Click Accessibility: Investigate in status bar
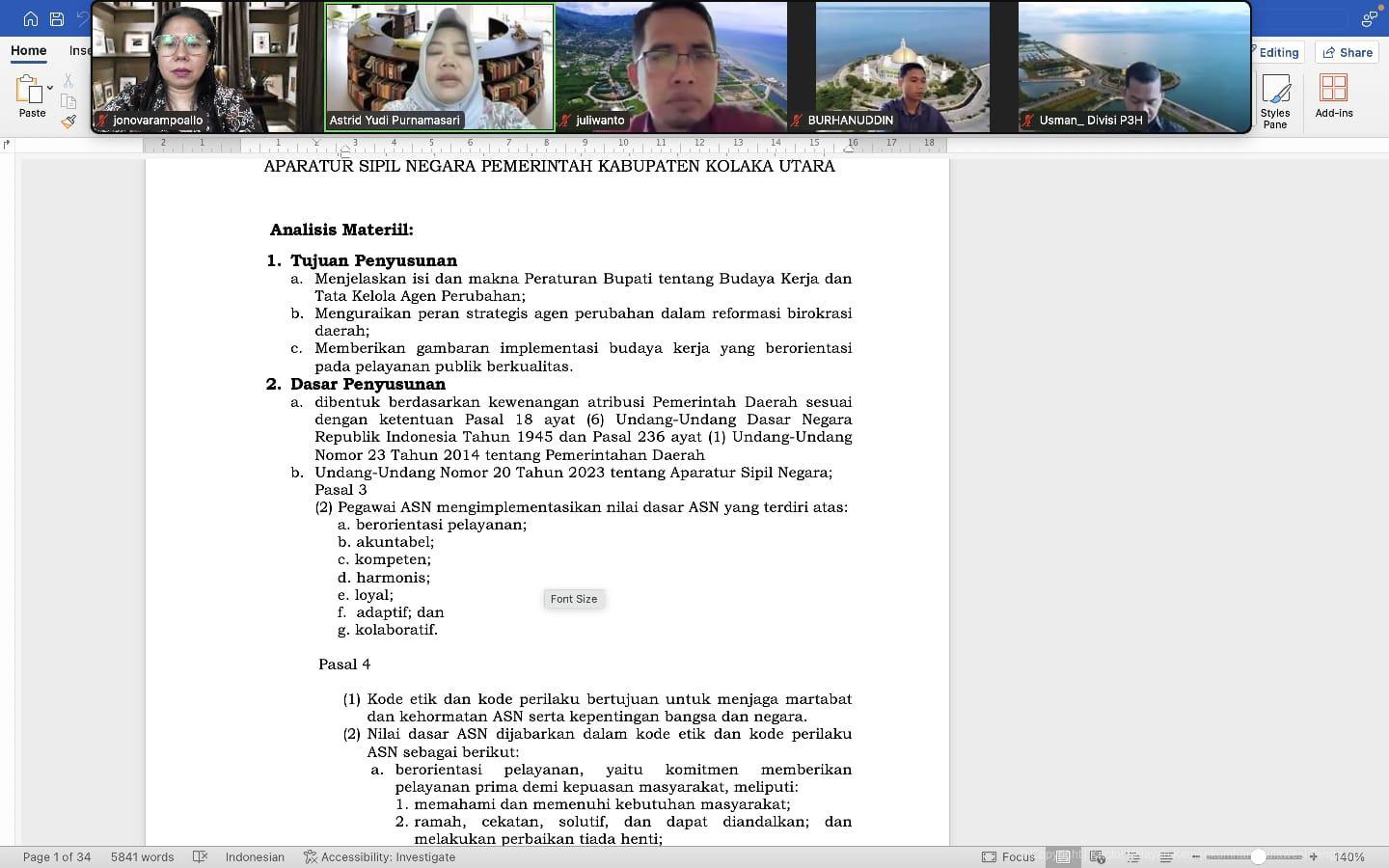The height and width of the screenshot is (868, 1389). pyautogui.click(x=379, y=856)
